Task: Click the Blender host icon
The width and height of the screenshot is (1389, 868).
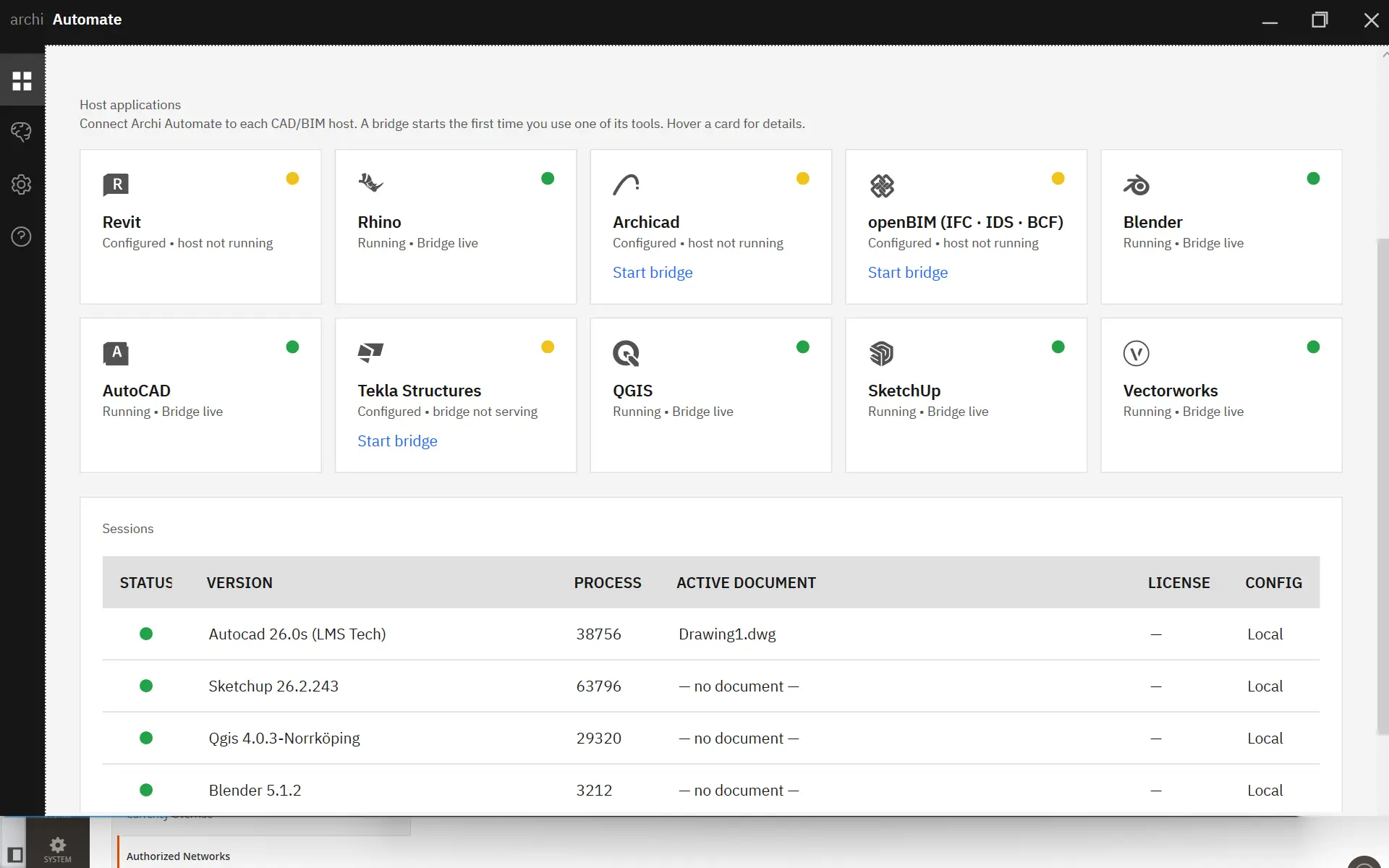Action: pyautogui.click(x=1137, y=185)
